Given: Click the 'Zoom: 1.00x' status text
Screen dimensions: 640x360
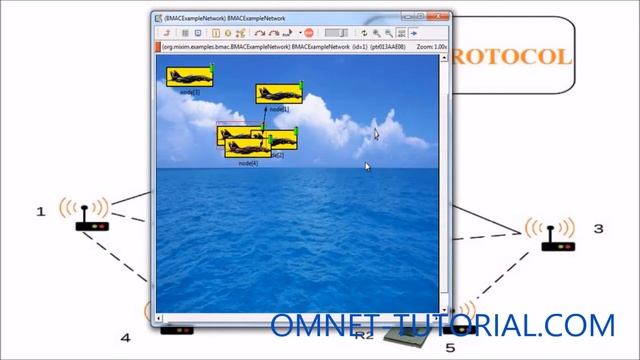Looking at the screenshot, I should pos(431,47).
